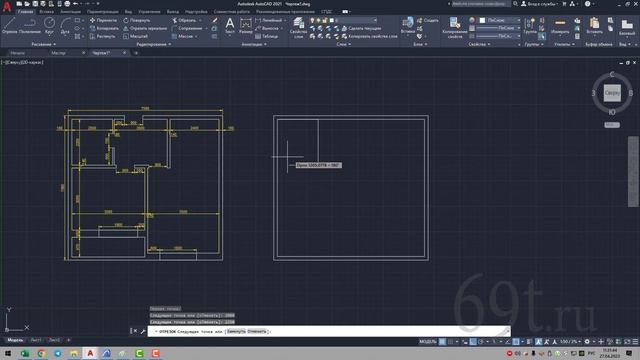The height and width of the screenshot is (360, 640).
Task: Open the lineweight ПоСлою dropdown
Action: pos(499,28)
